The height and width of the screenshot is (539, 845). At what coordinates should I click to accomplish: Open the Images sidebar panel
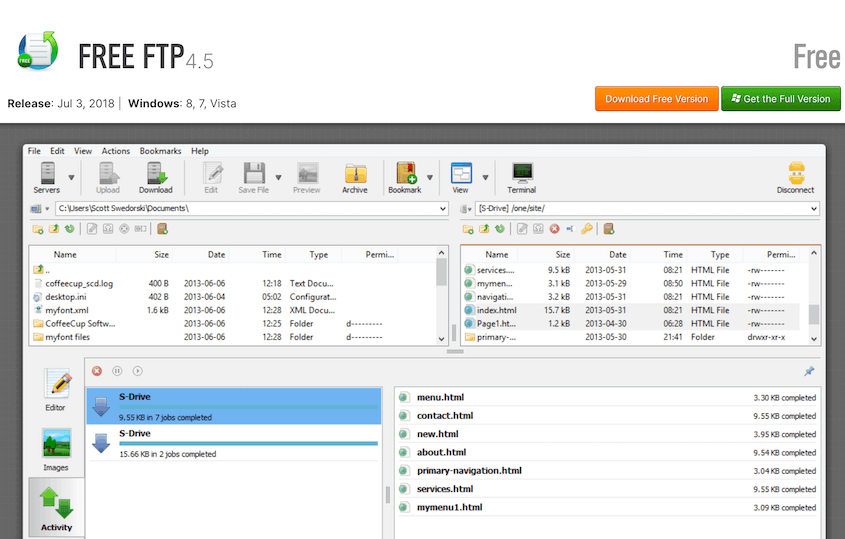click(x=56, y=450)
